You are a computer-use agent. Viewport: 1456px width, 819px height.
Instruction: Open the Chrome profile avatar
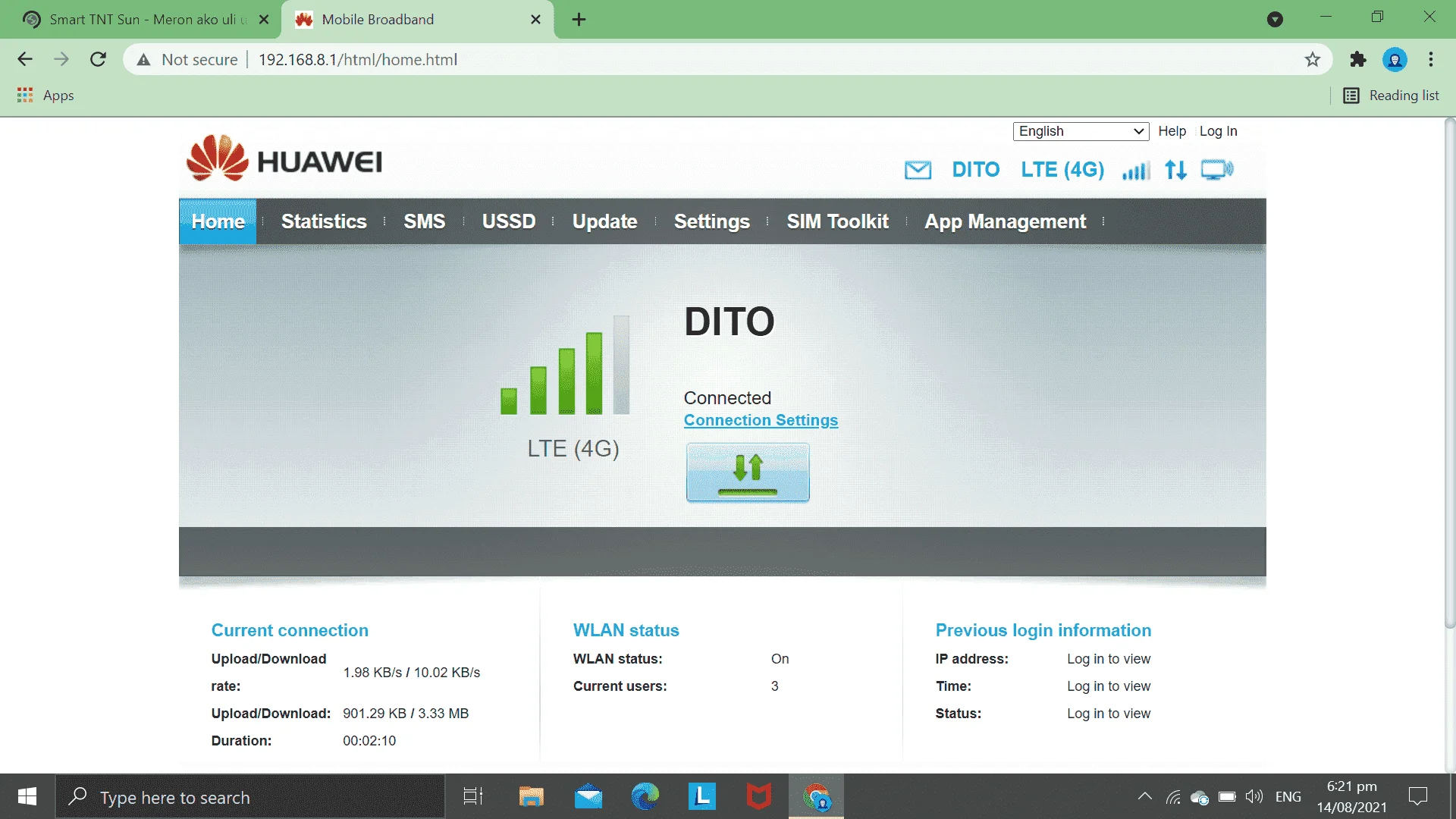(x=1395, y=59)
